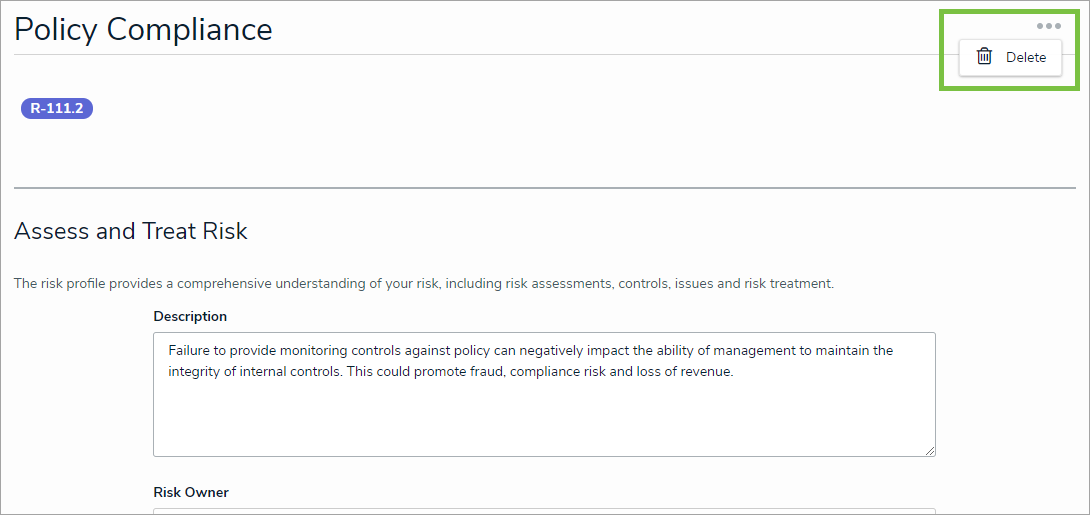
Task: Click the word 'fraud' in the Description
Action: click(x=488, y=371)
